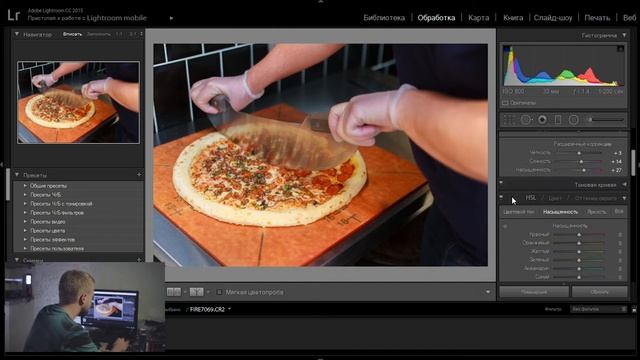Click the histogram shadow clipping indicator
The height and width of the screenshot is (360, 640).
click(x=507, y=49)
